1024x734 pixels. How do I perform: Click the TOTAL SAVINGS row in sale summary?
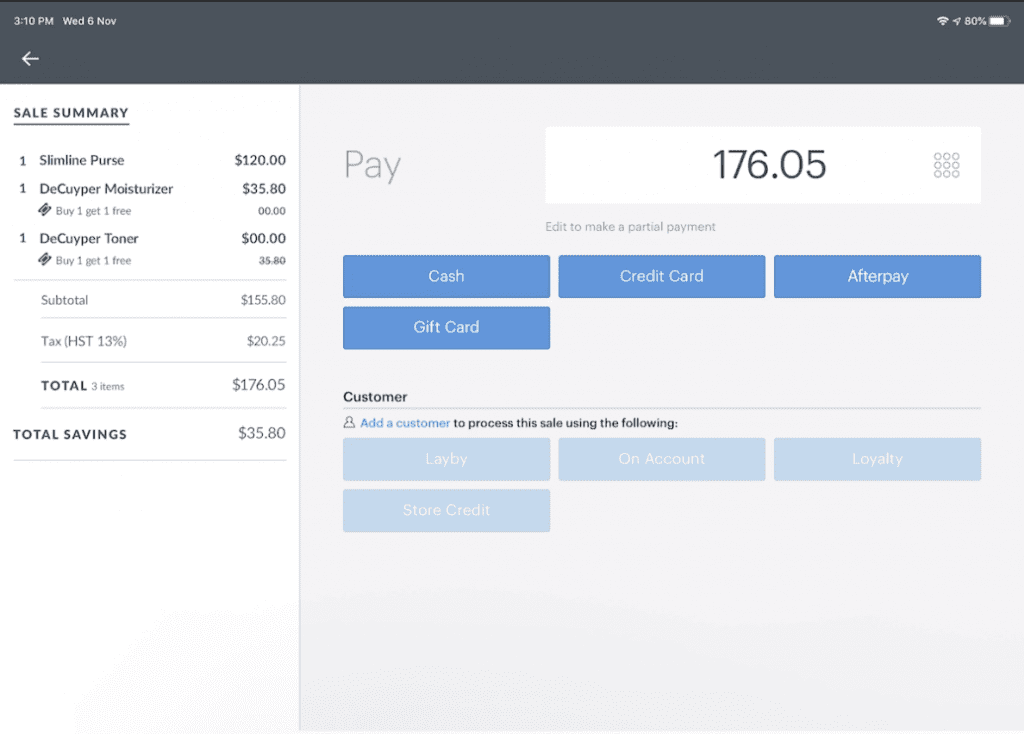149,434
